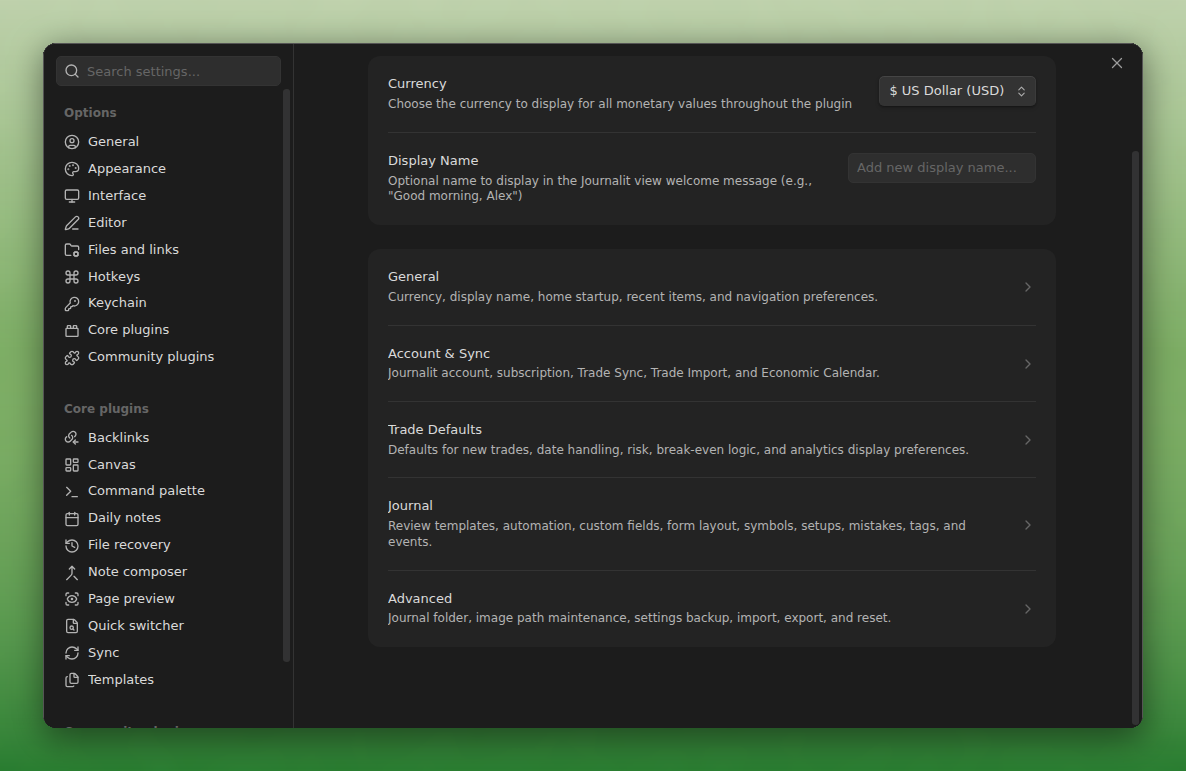
Task: Expand the Account & Sync chevron
Action: click(x=1027, y=364)
